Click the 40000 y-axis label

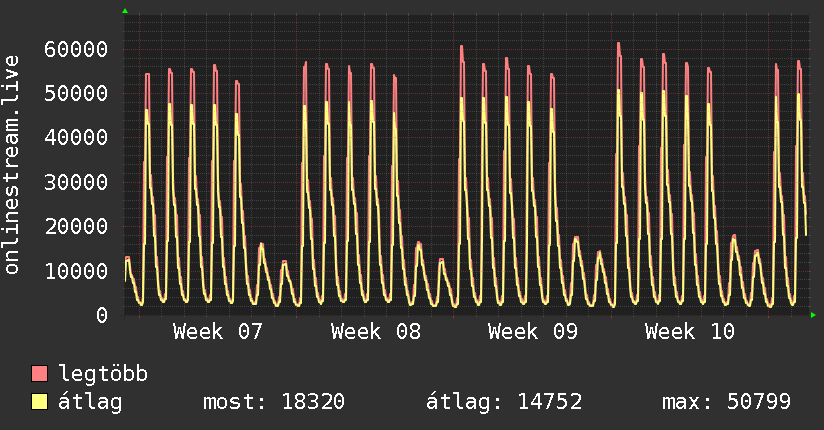(x=76, y=138)
